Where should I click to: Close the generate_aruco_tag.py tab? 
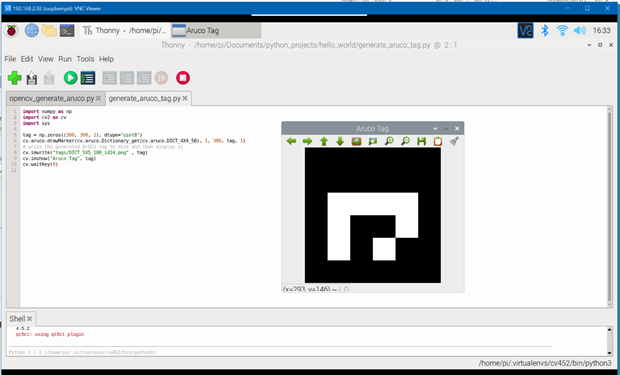pos(185,98)
